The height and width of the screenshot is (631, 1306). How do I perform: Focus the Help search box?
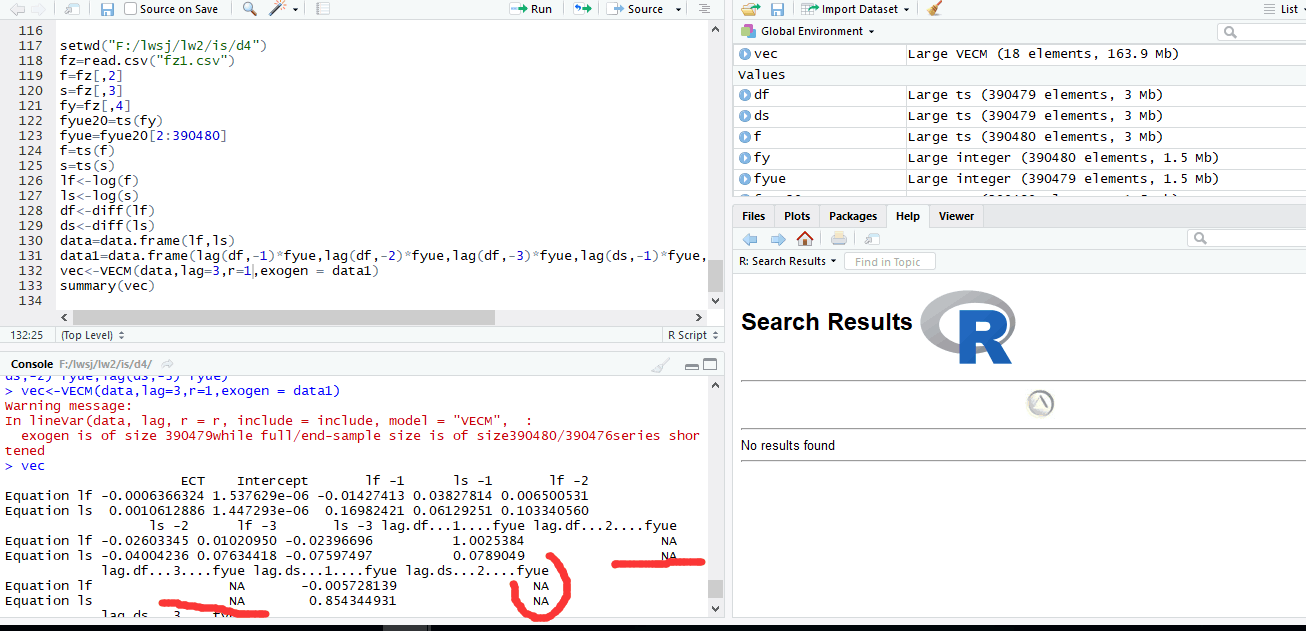[x=1247, y=239]
